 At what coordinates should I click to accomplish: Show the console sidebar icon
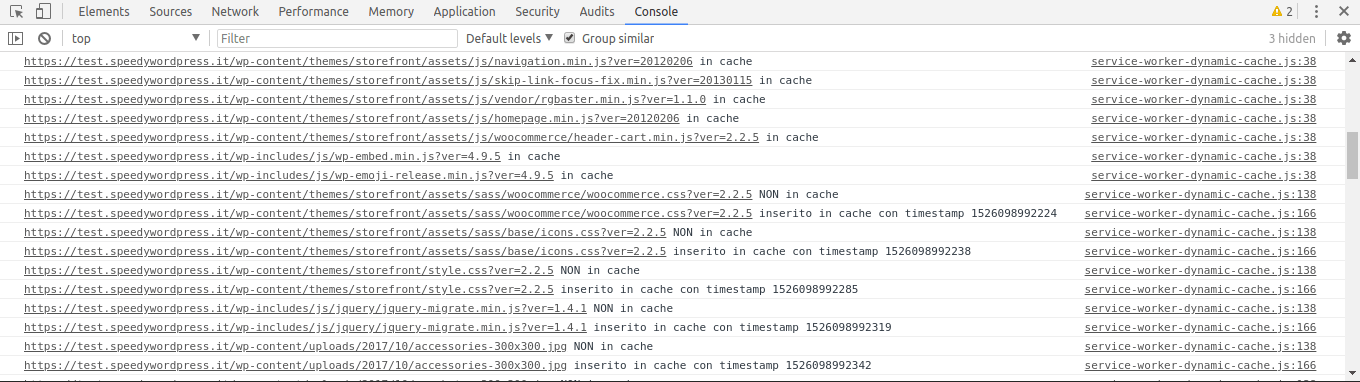[x=15, y=38]
